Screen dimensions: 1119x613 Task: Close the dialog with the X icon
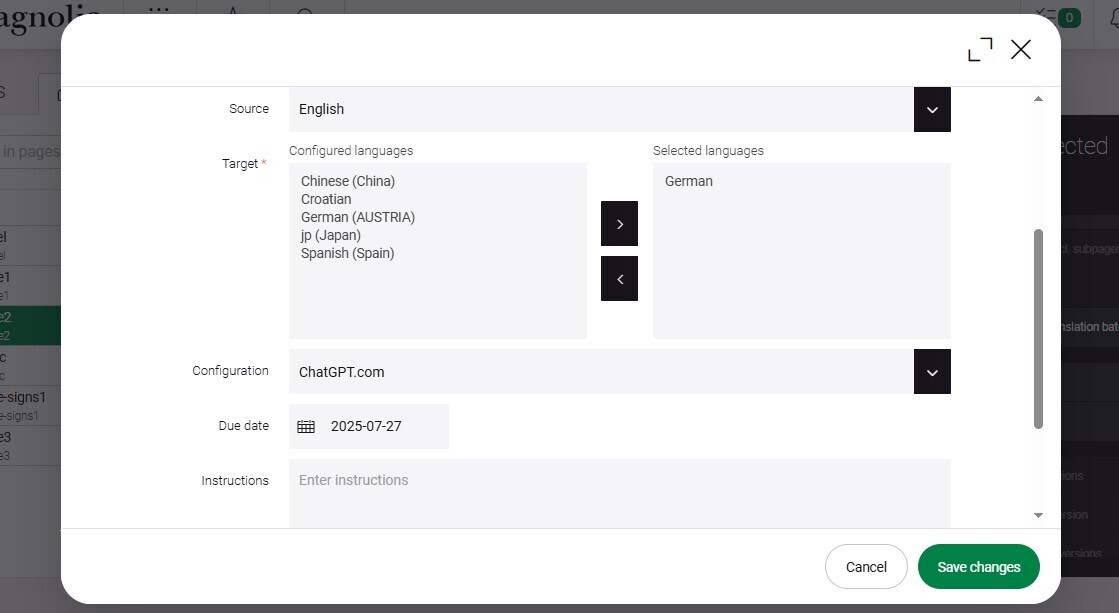pyautogui.click(x=1020, y=50)
